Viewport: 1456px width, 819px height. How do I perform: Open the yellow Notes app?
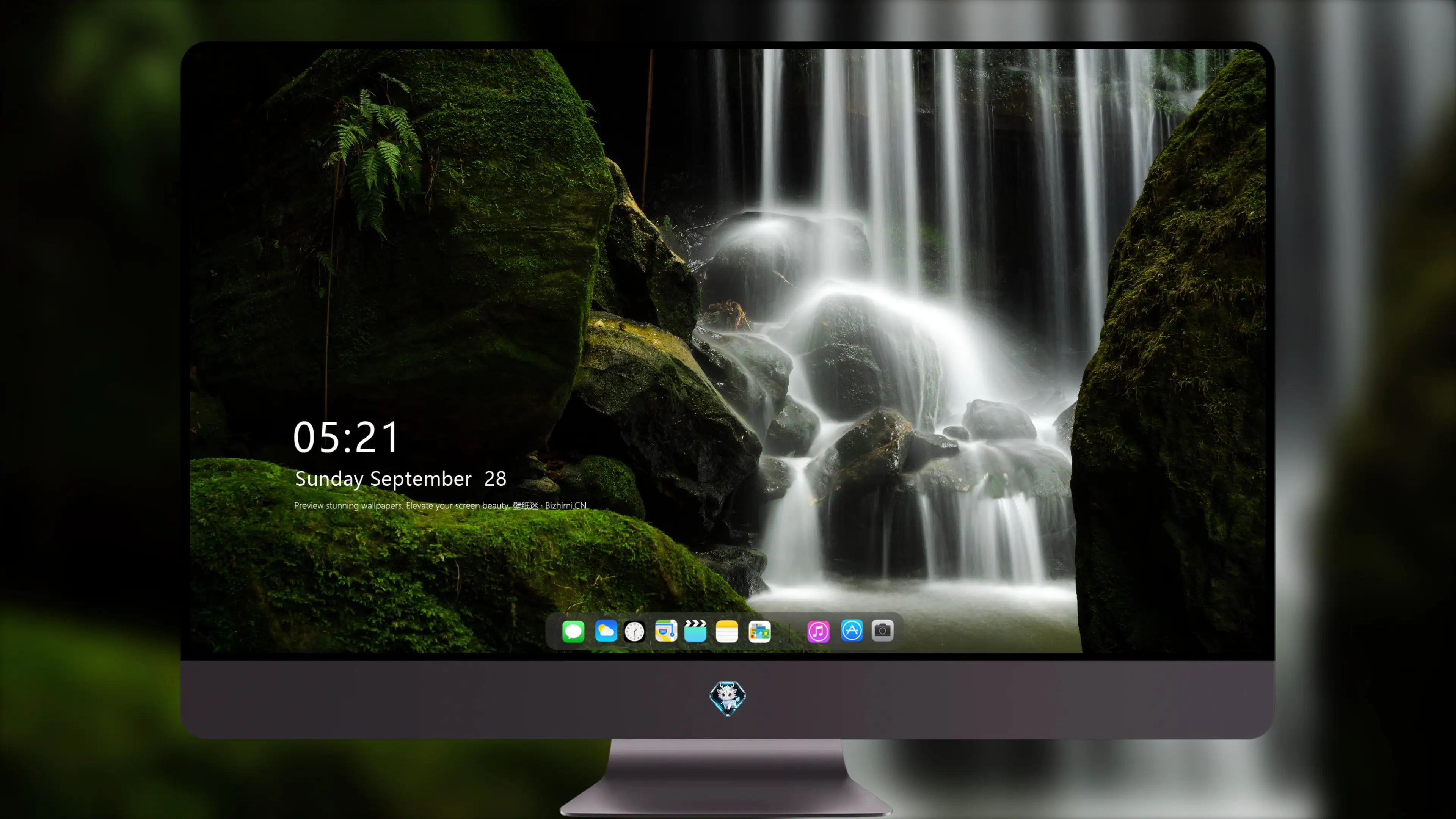tap(727, 631)
